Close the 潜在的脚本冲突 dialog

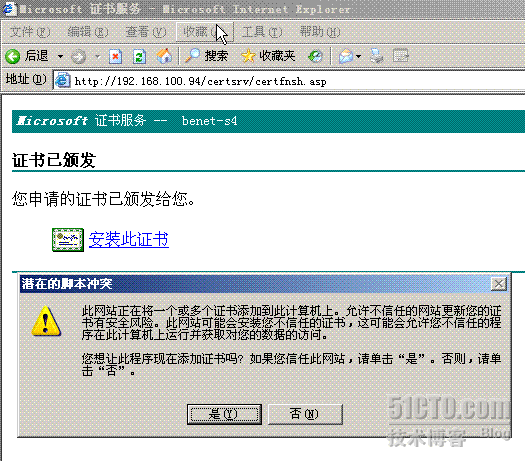pyautogui.click(x=499, y=284)
